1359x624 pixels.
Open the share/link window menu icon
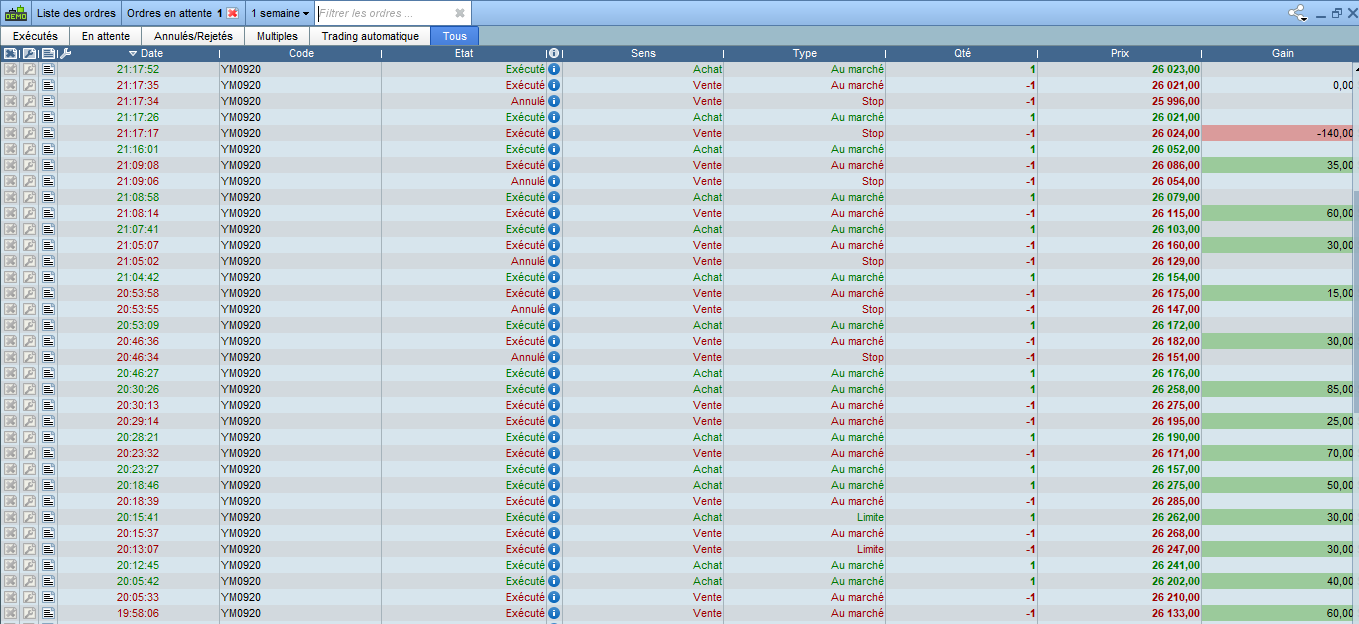(1298, 13)
